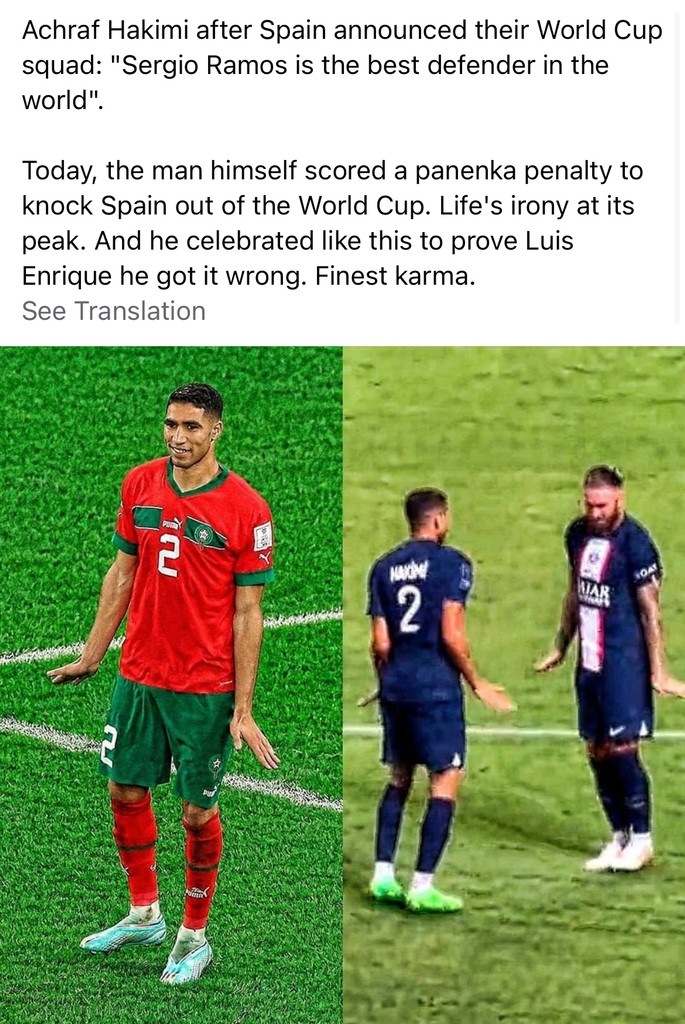Viewport: 685px width, 1024px height.
Task: Click the word "Enrique" in the post text
Action: click(x=67, y=276)
